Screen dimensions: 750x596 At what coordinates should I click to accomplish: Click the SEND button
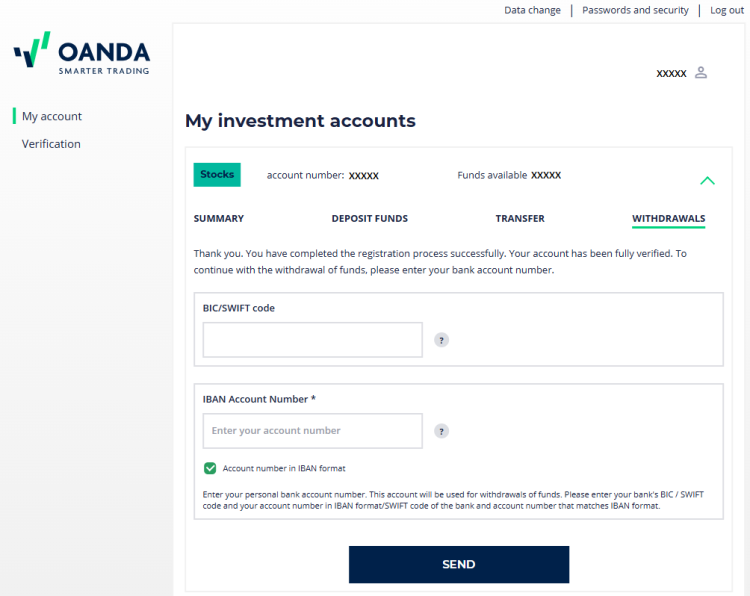459,564
